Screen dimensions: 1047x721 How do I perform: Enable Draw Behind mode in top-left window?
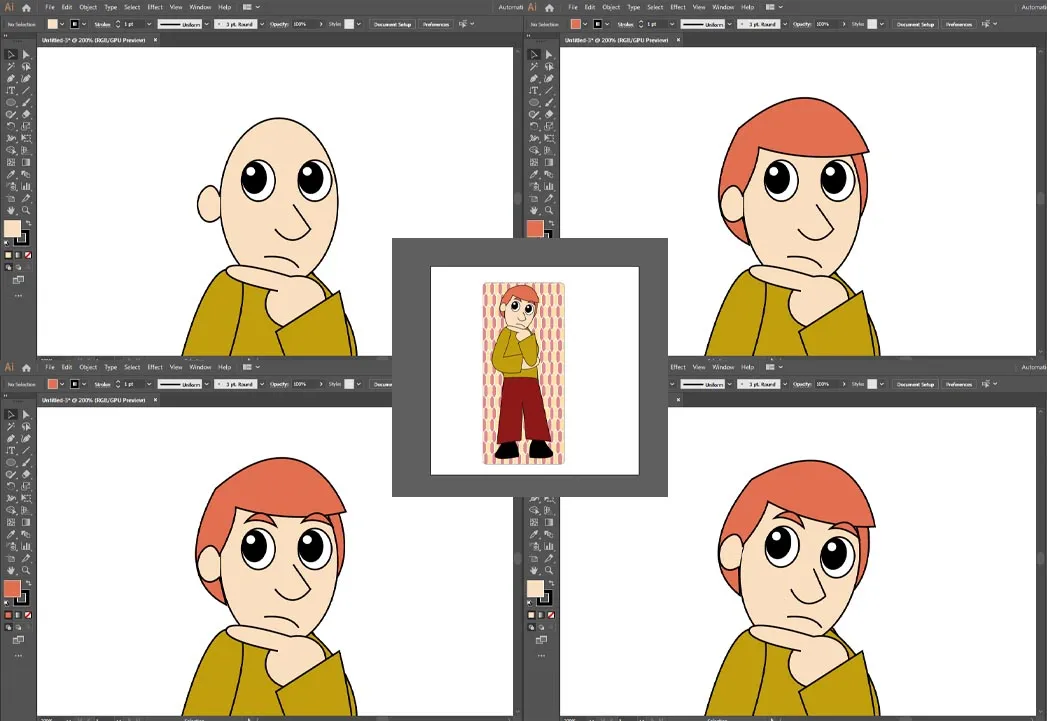[x=18, y=267]
